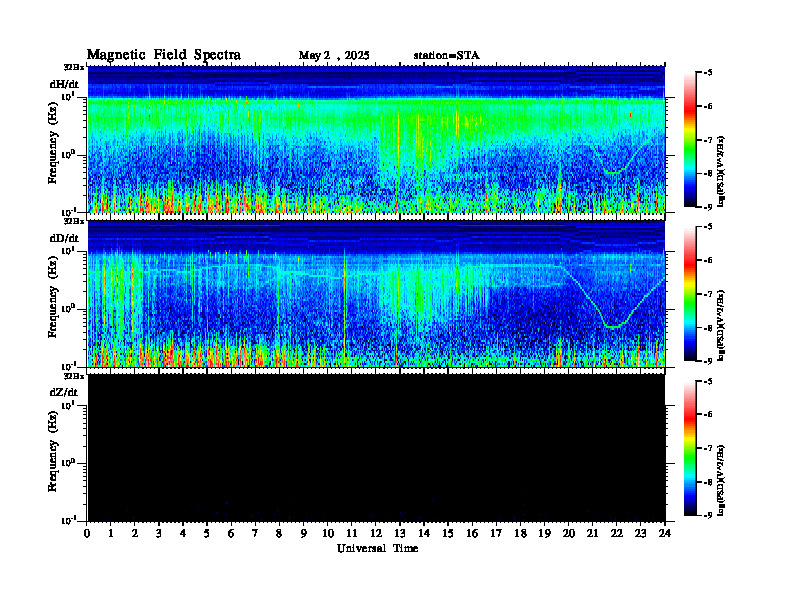Click hour tick label 9 on the time axis
This screenshot has width=792, height=612.
pos(304,534)
